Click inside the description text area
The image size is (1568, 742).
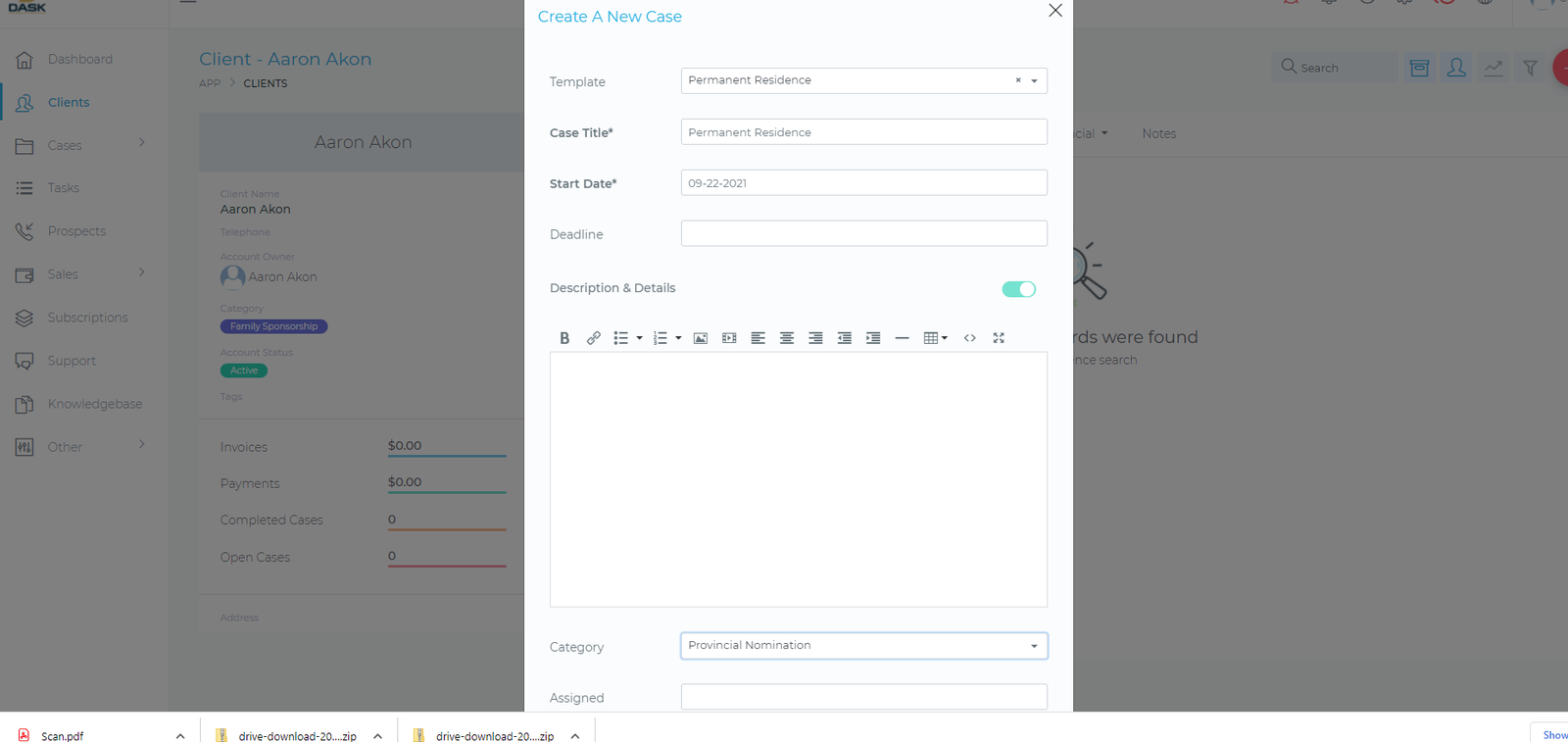tap(798, 479)
